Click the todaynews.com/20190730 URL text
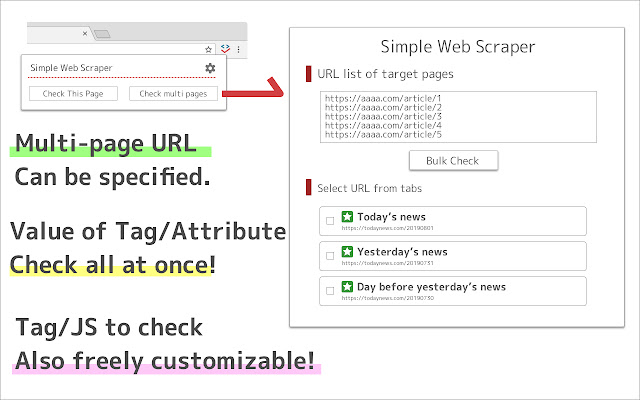 point(387,298)
